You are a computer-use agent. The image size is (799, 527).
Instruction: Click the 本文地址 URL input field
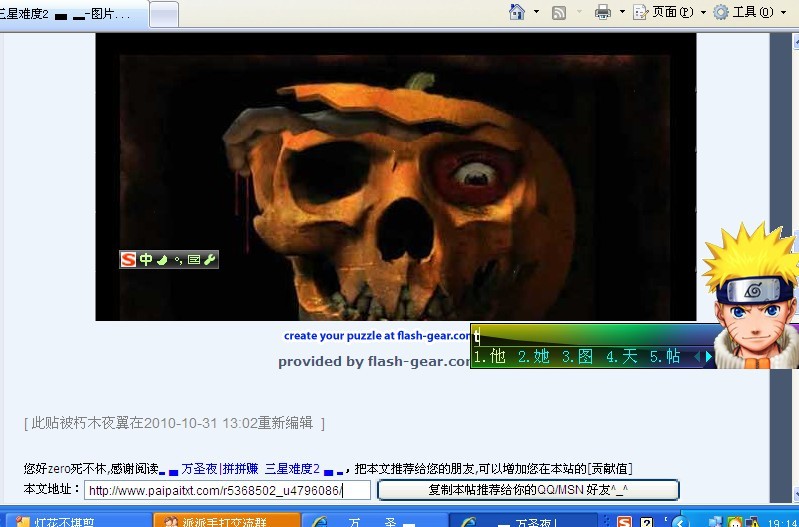point(227,490)
